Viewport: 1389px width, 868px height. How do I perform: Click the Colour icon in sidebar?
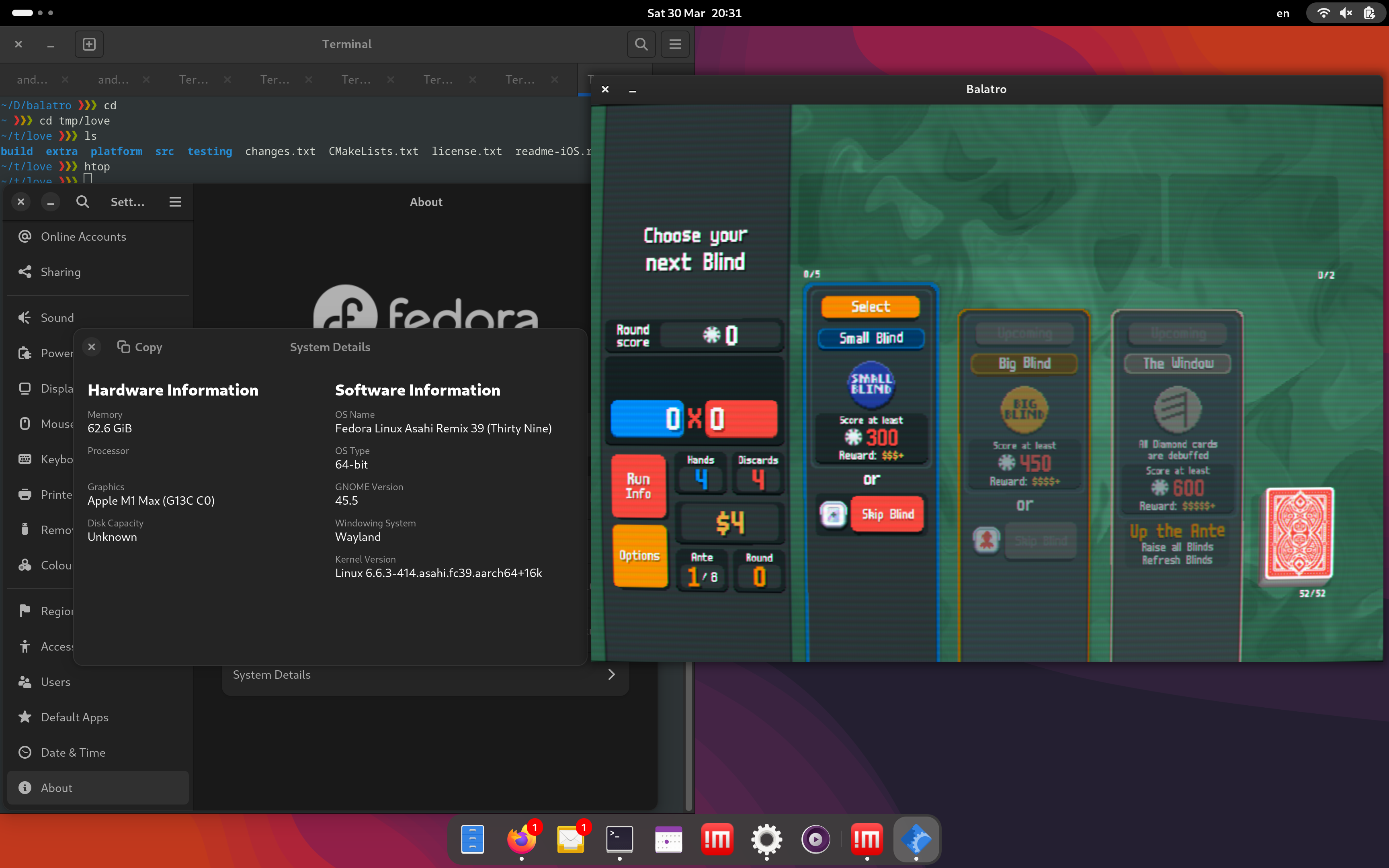click(25, 565)
